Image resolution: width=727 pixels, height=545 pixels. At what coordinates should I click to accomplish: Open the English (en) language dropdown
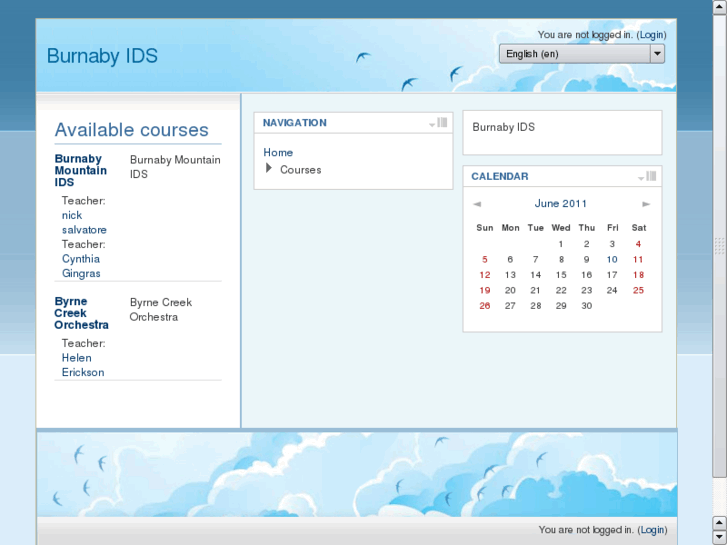pos(582,54)
